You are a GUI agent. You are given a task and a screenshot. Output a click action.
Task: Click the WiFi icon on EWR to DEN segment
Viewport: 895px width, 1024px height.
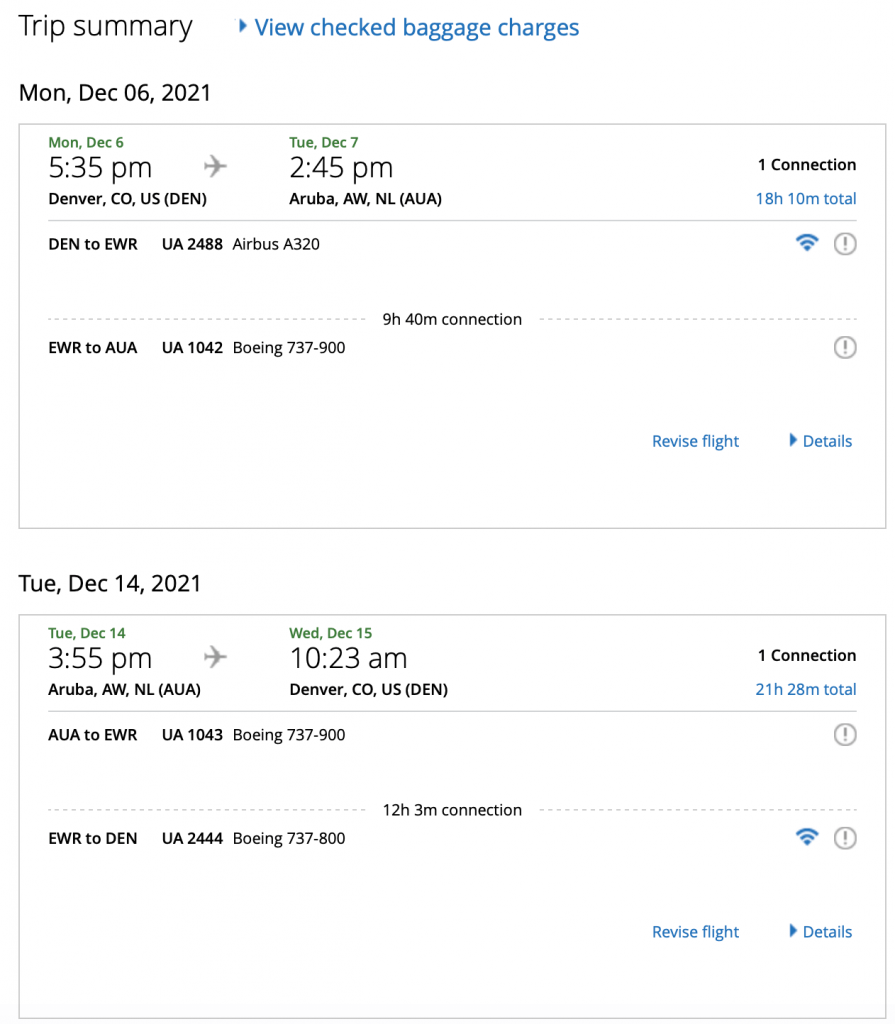click(807, 837)
